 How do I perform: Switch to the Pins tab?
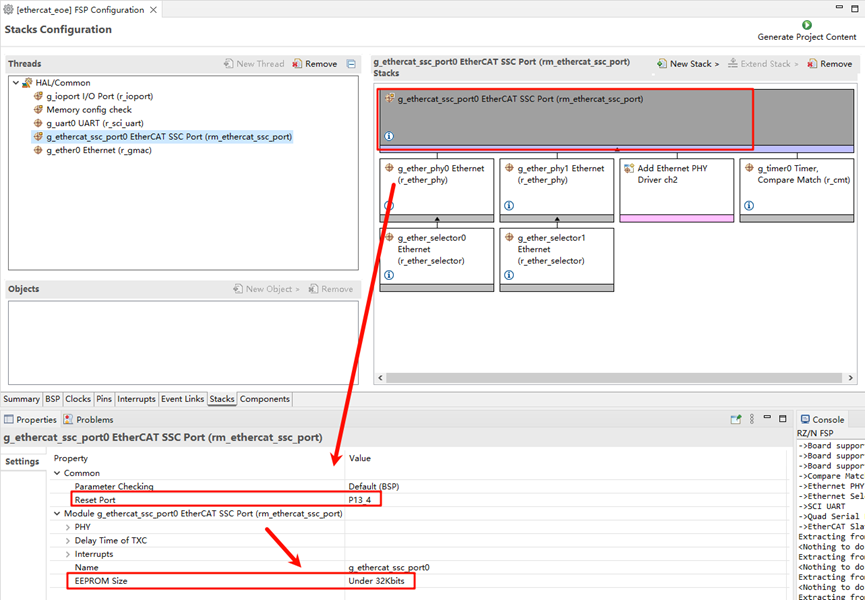coord(104,399)
